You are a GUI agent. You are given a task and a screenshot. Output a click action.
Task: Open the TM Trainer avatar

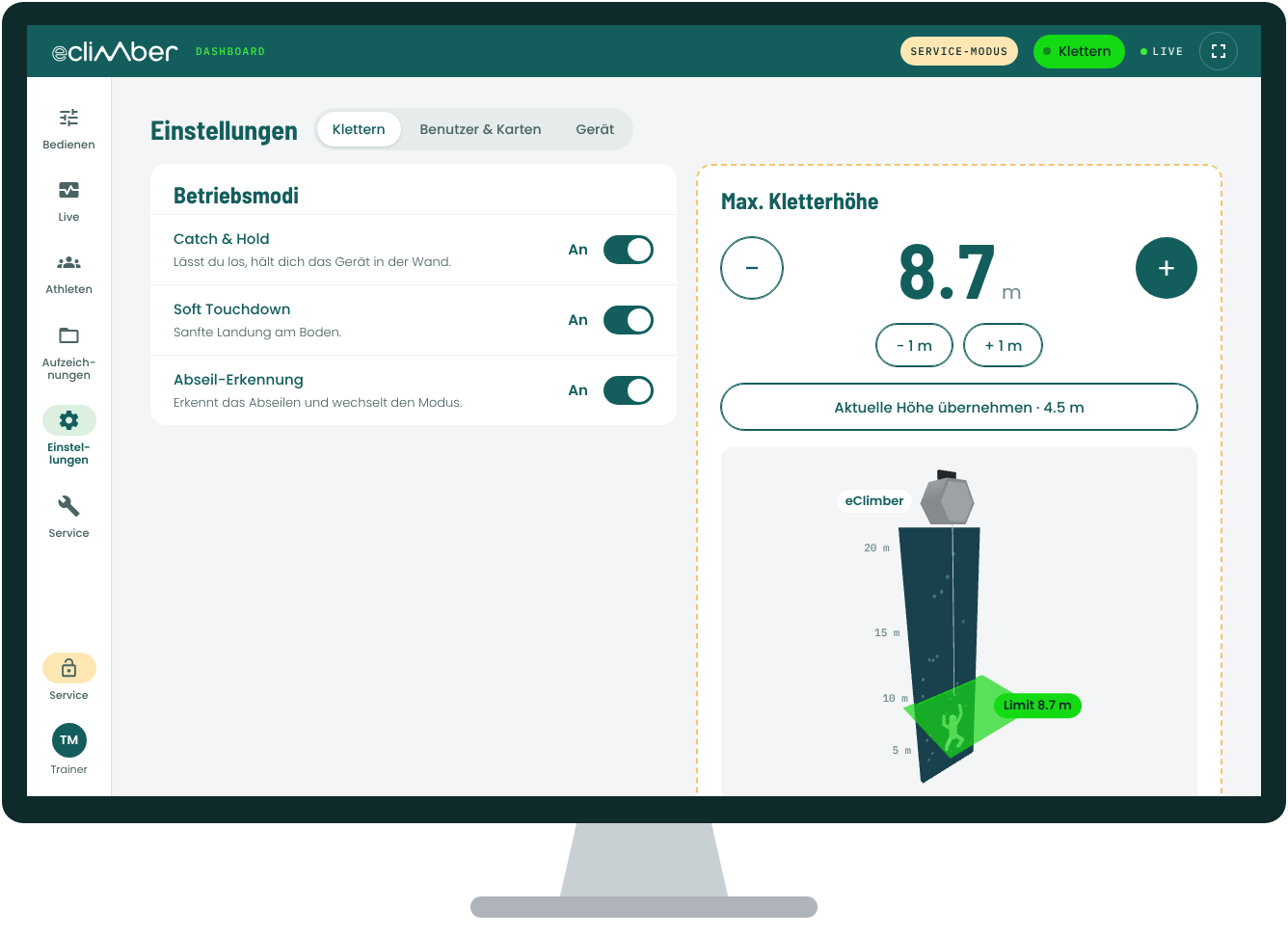[x=68, y=740]
